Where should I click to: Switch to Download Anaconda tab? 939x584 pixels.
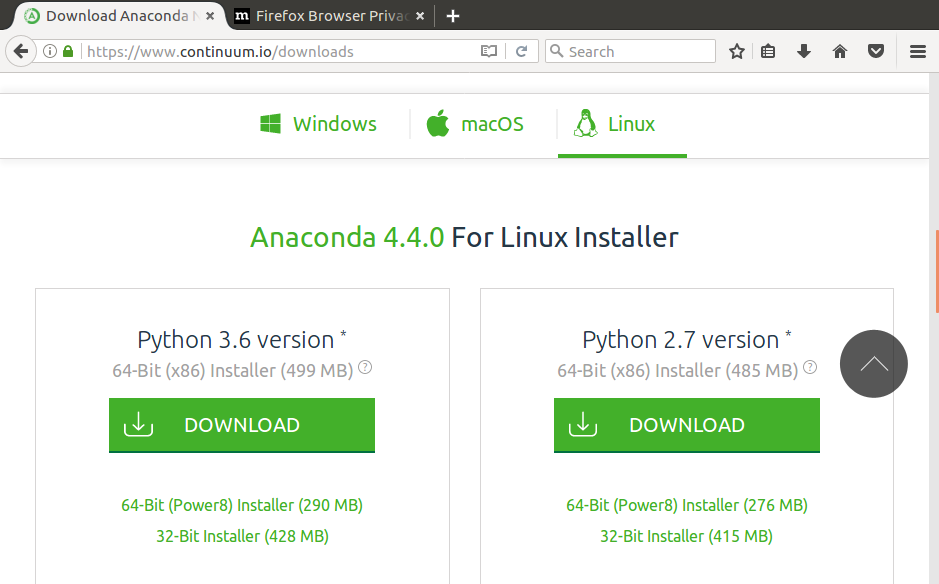point(119,16)
